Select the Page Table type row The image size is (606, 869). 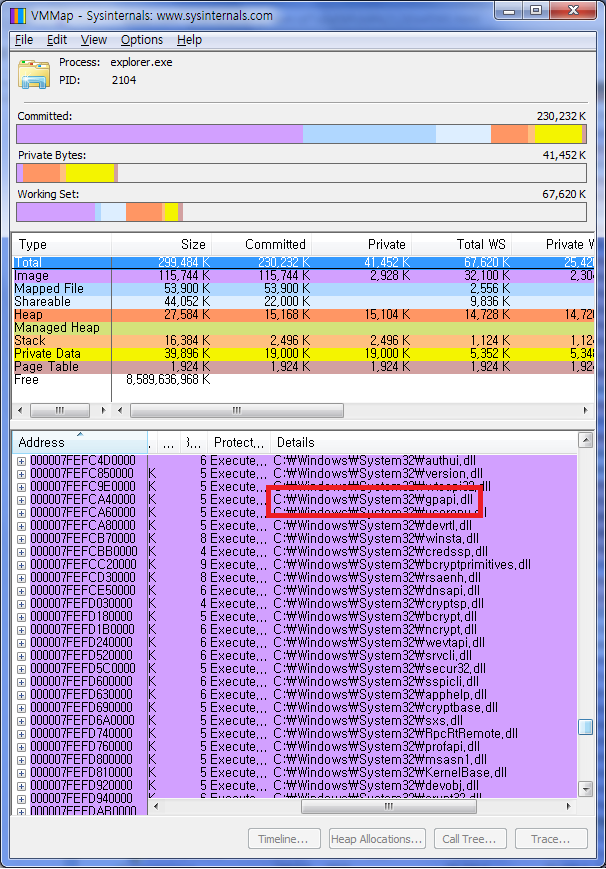click(x=303, y=366)
